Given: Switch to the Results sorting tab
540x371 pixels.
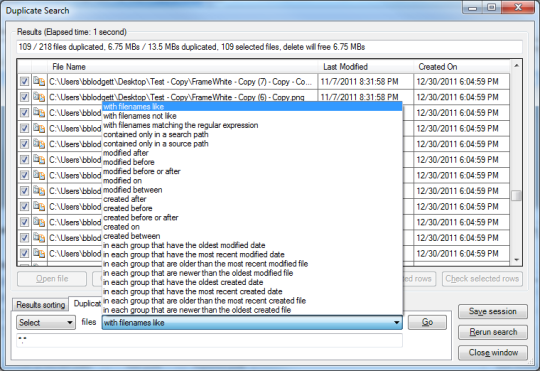Looking at the screenshot, I should (41, 305).
